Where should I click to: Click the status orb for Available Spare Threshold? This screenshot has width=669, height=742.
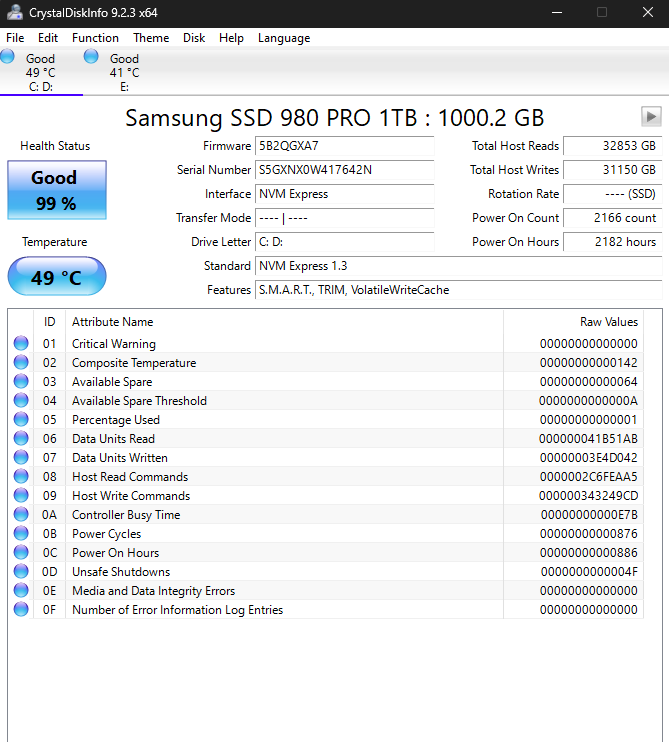point(21,400)
